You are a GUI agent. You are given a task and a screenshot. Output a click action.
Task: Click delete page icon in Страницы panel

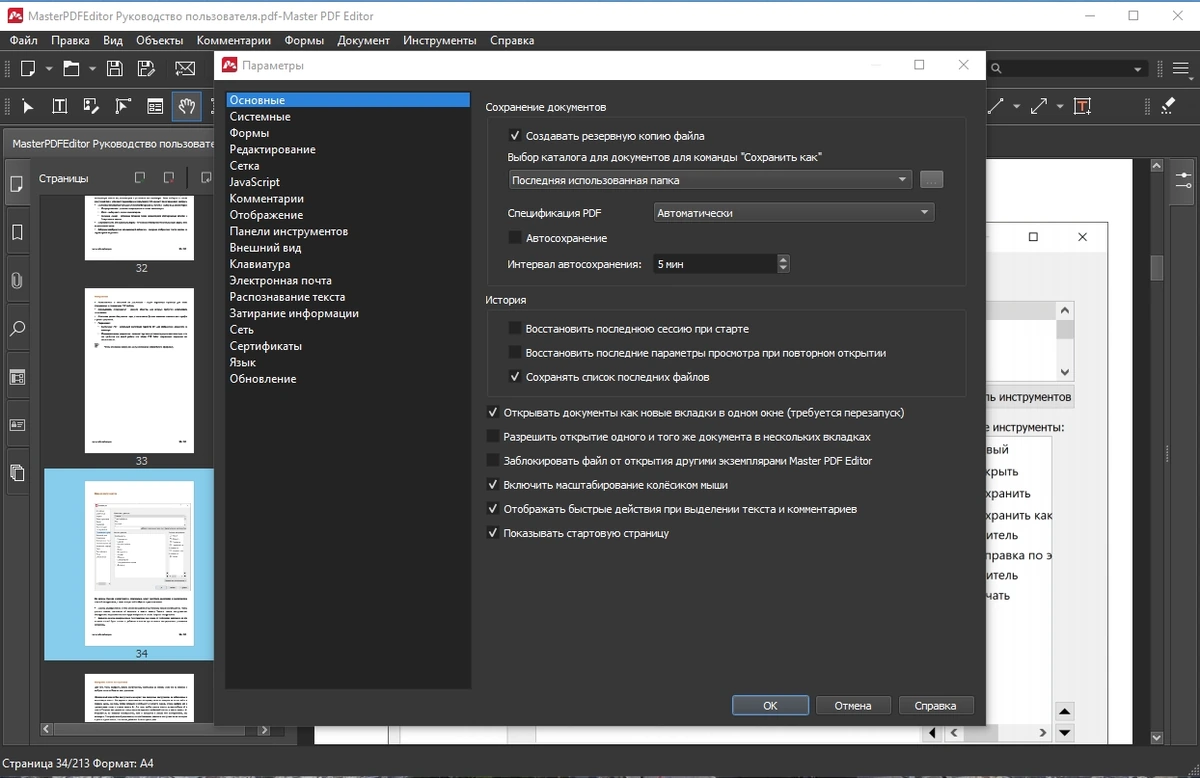click(x=169, y=177)
